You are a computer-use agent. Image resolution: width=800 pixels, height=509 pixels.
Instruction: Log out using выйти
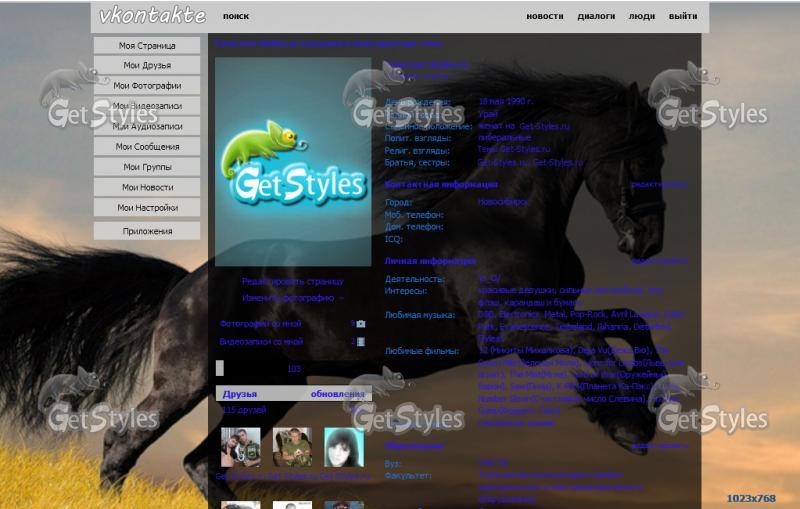[683, 16]
